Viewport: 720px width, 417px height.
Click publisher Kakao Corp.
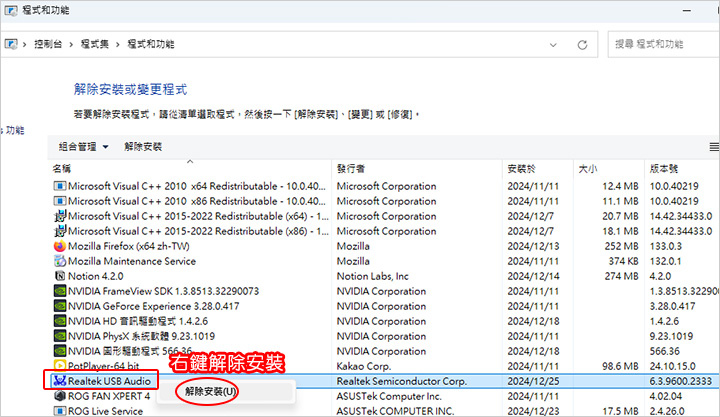(364, 366)
